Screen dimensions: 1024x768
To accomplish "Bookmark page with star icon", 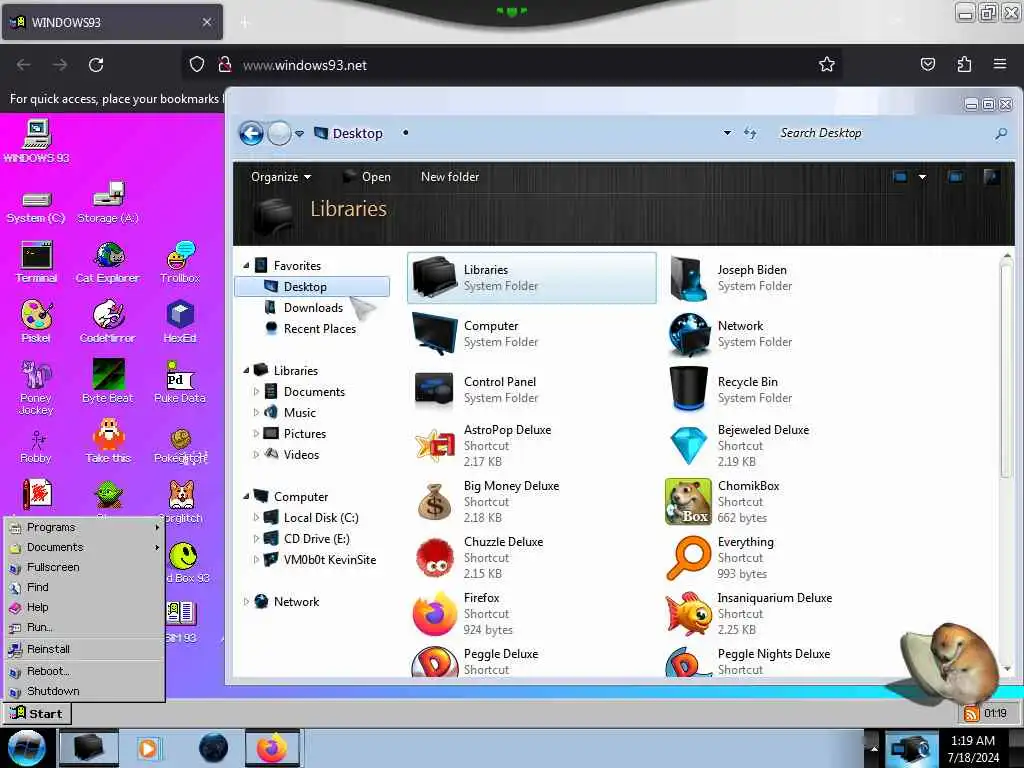I will coord(827,64).
